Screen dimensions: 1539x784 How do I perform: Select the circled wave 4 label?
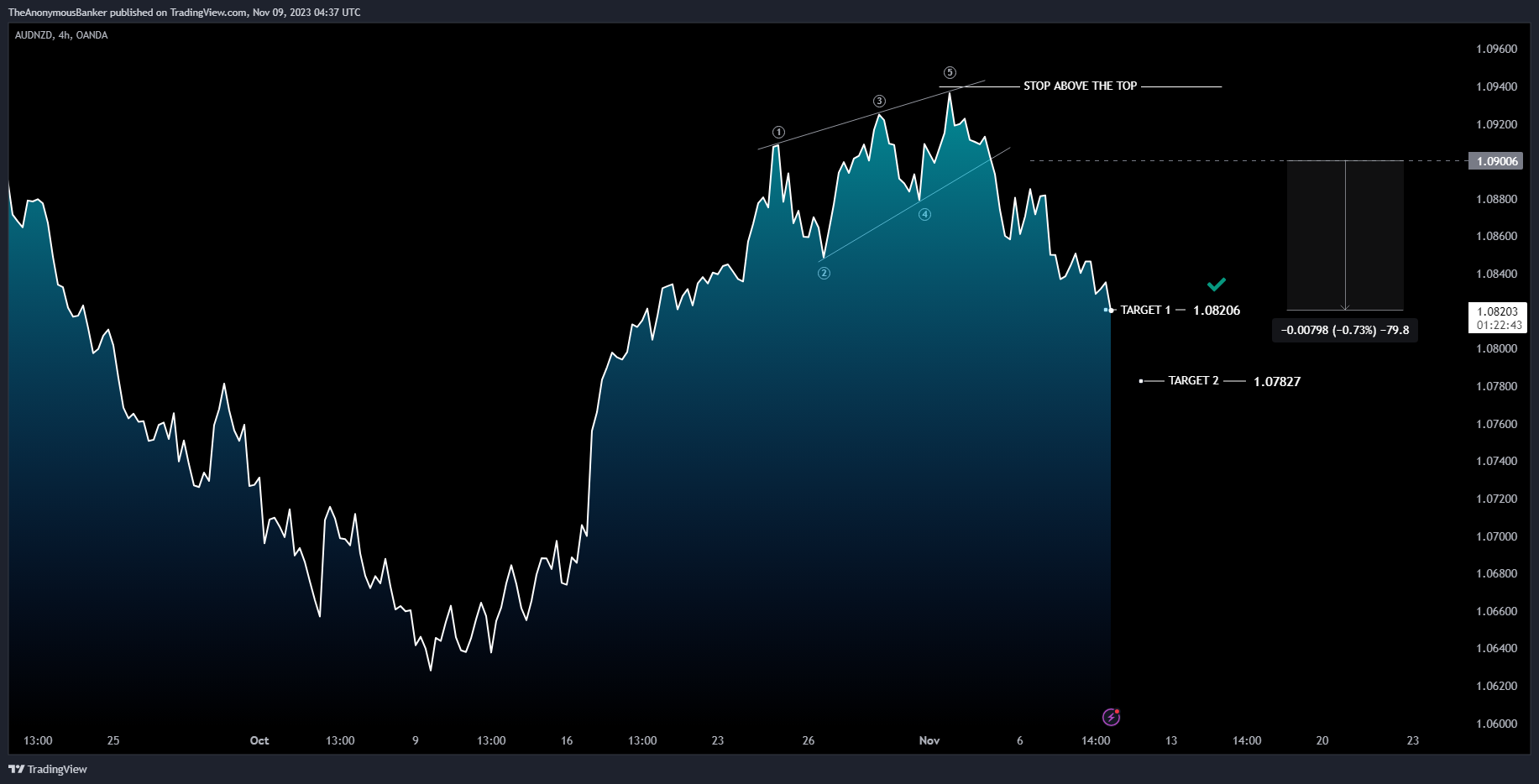(924, 214)
